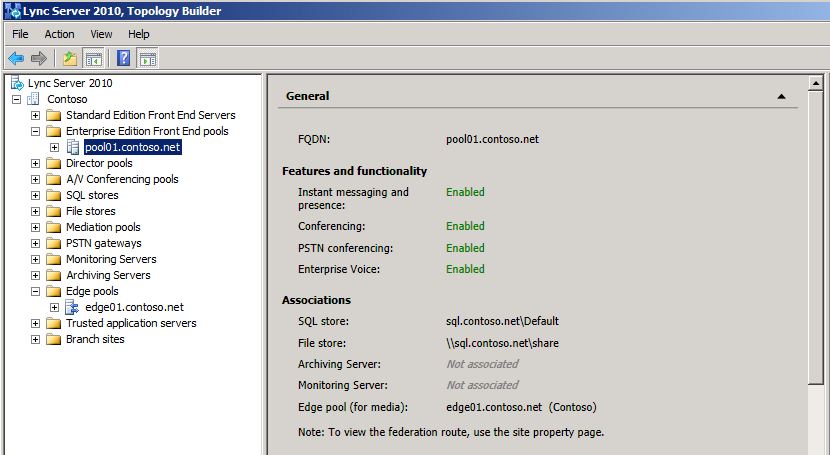830x455 pixels.
Task: Open the View menu
Action: pyautogui.click(x=101, y=34)
